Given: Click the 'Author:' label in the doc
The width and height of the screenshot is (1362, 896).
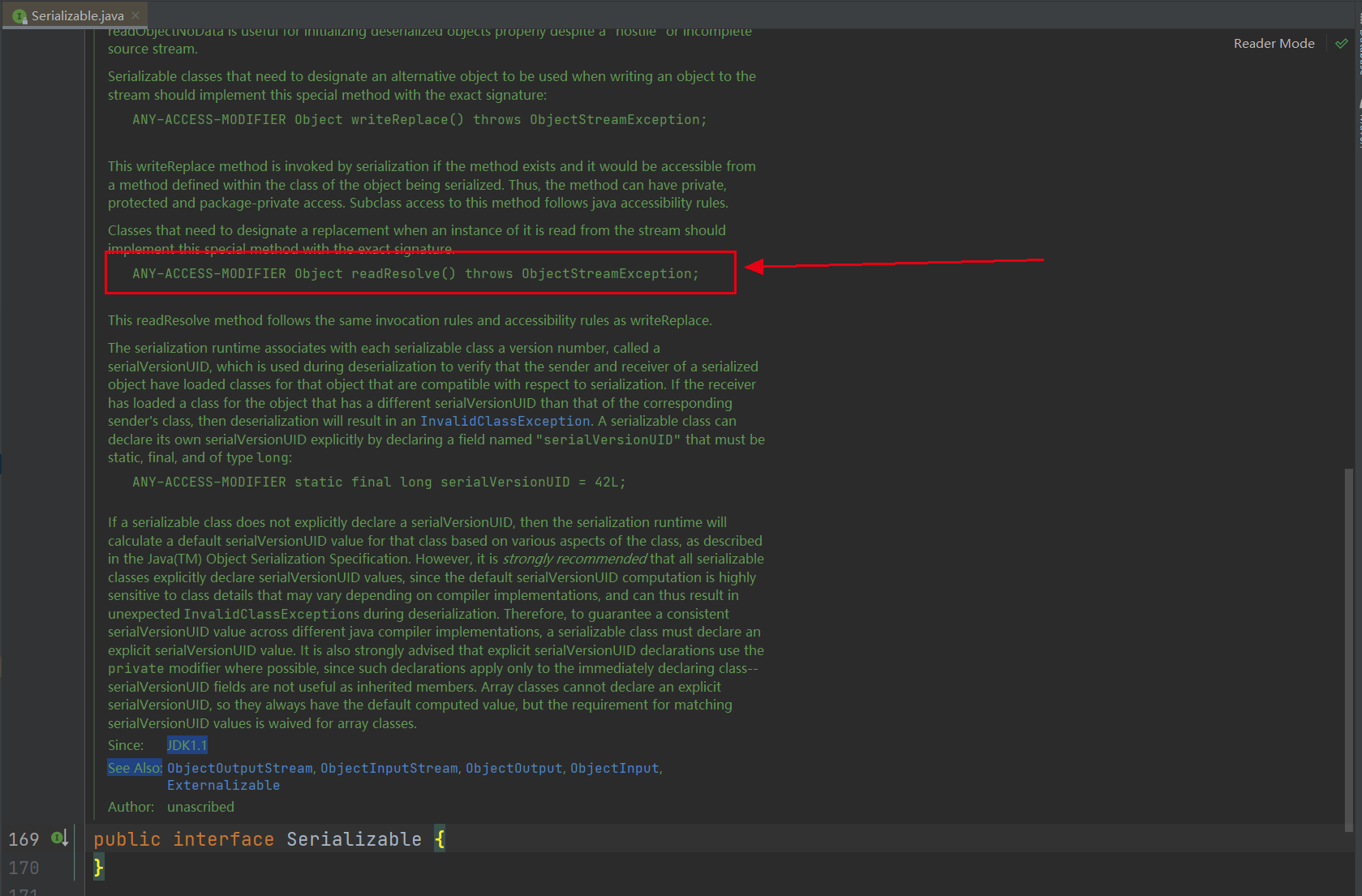Looking at the screenshot, I should [x=131, y=807].
